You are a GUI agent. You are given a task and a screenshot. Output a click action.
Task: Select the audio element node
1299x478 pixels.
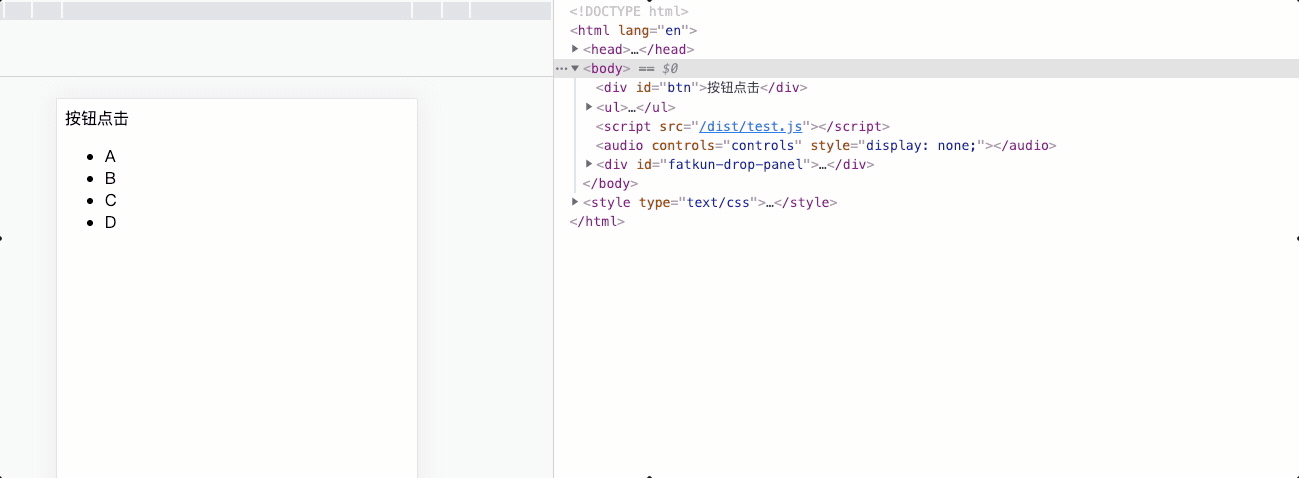click(825, 145)
